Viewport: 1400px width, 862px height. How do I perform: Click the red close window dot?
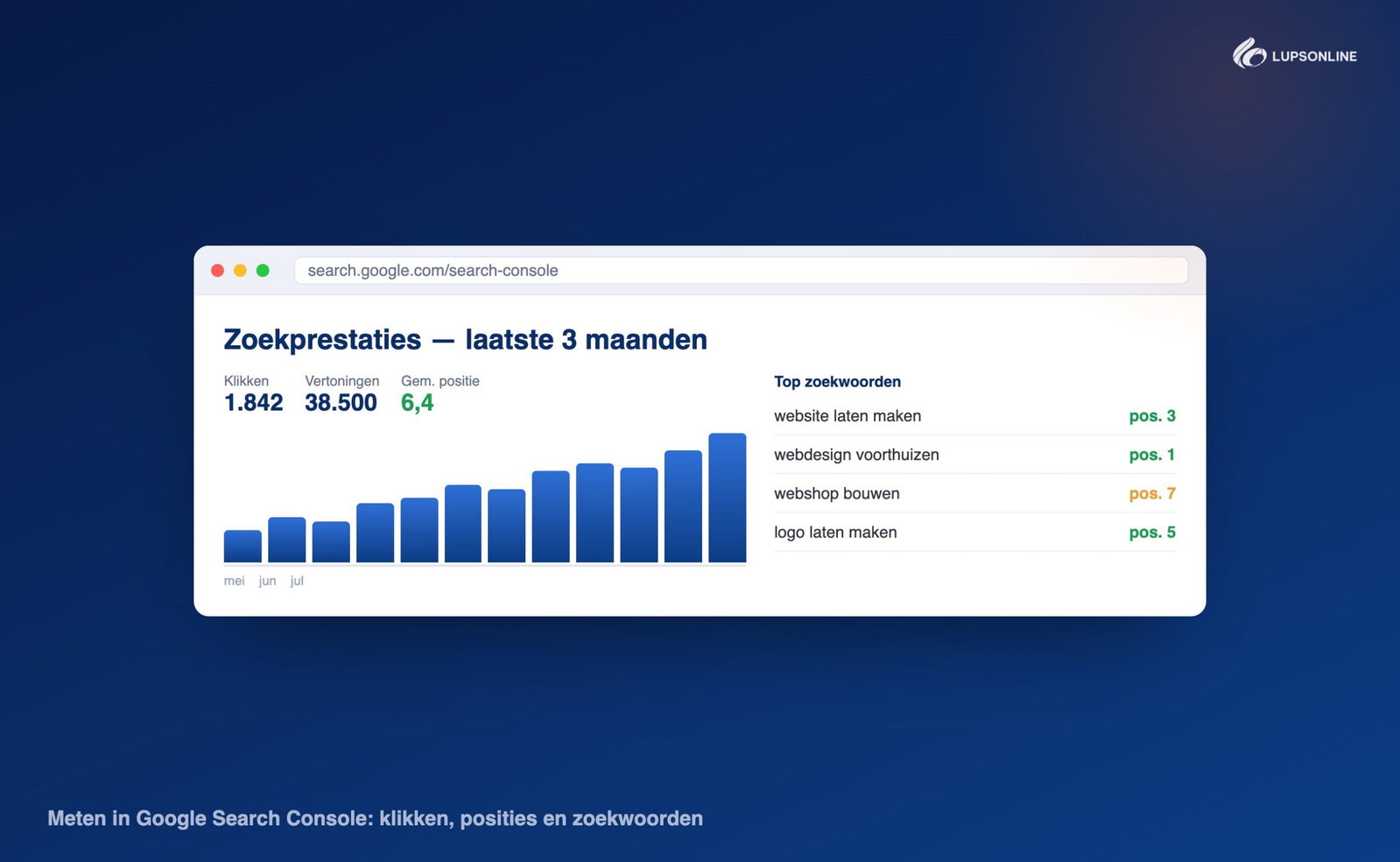click(x=218, y=271)
